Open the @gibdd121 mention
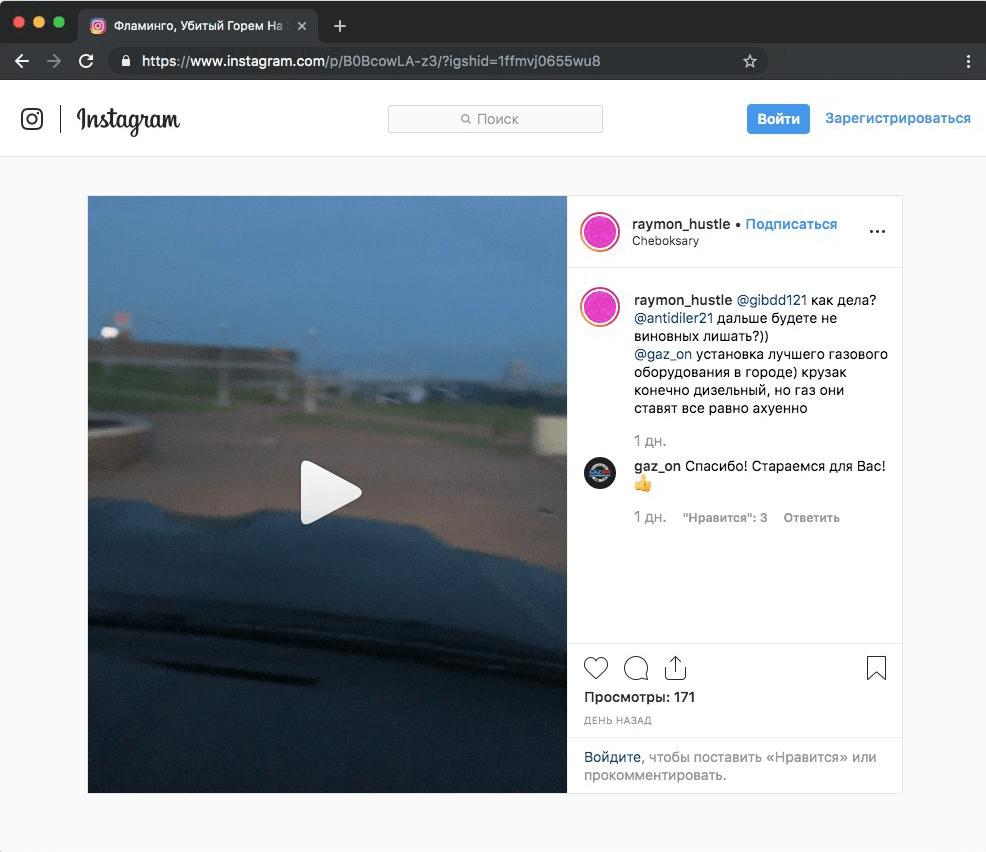This screenshot has width=986, height=852. pos(772,300)
